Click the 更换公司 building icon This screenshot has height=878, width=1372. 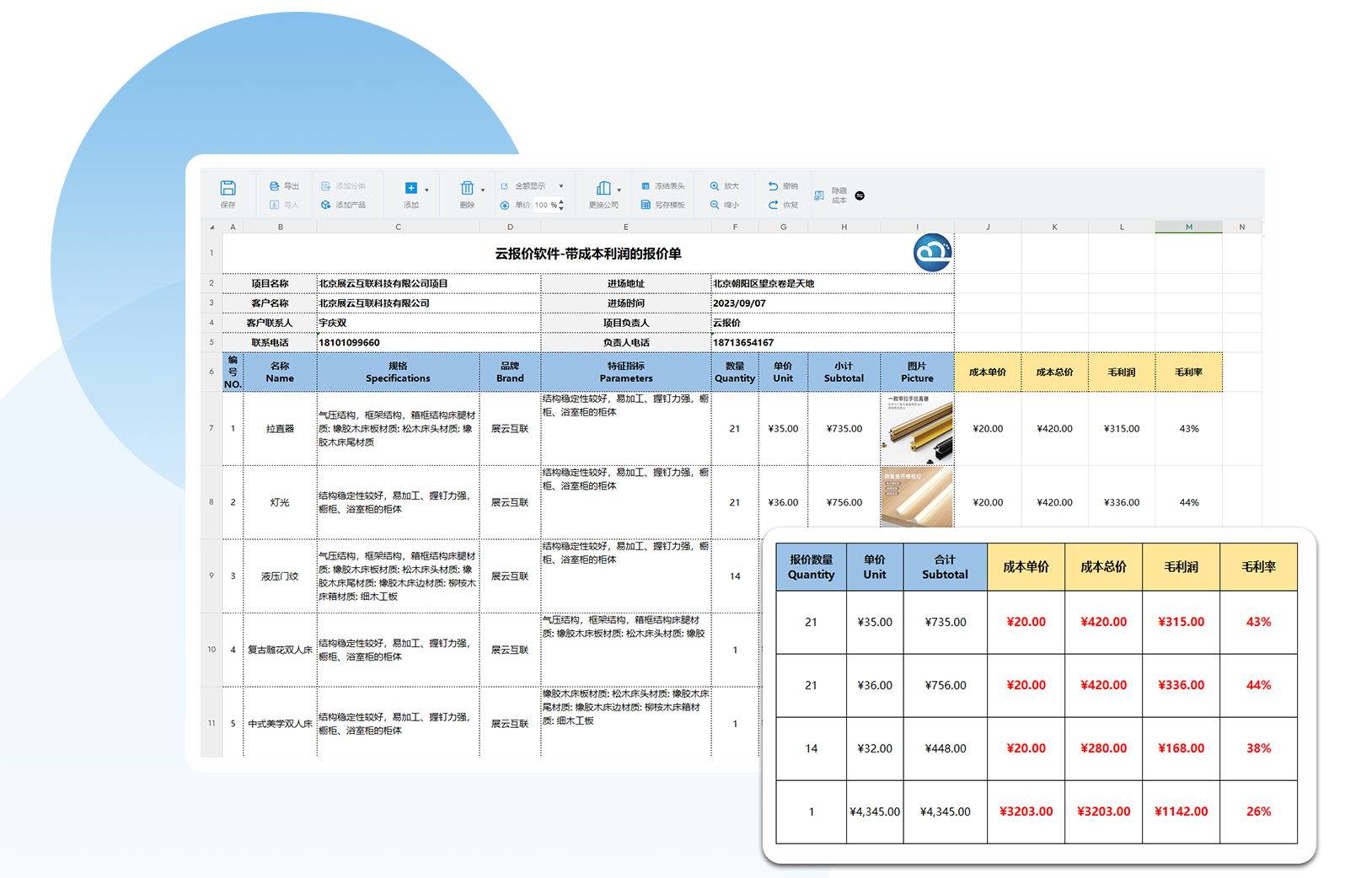[x=603, y=188]
